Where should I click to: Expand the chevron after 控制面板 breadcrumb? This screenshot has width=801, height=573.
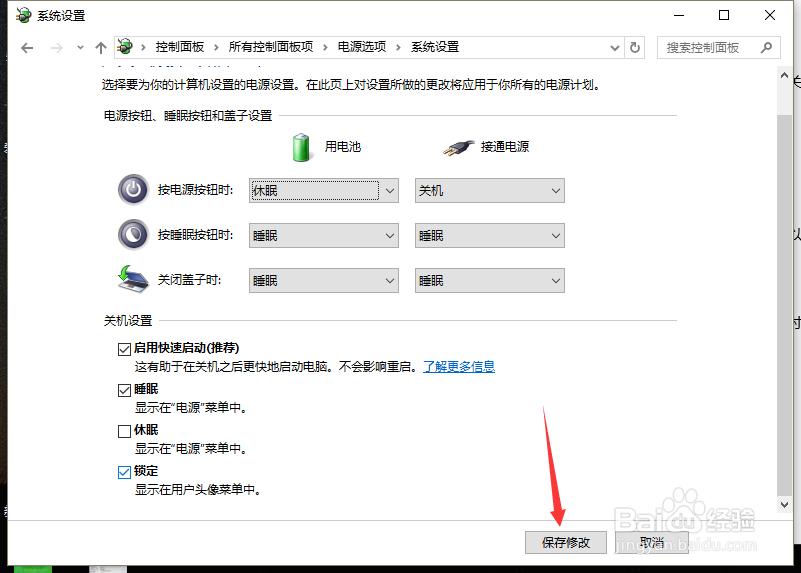click(216, 47)
